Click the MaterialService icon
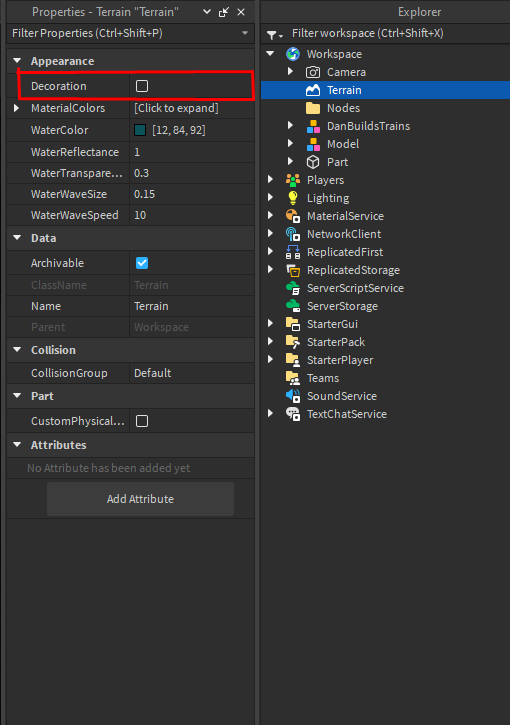This screenshot has width=510, height=725. [x=293, y=216]
